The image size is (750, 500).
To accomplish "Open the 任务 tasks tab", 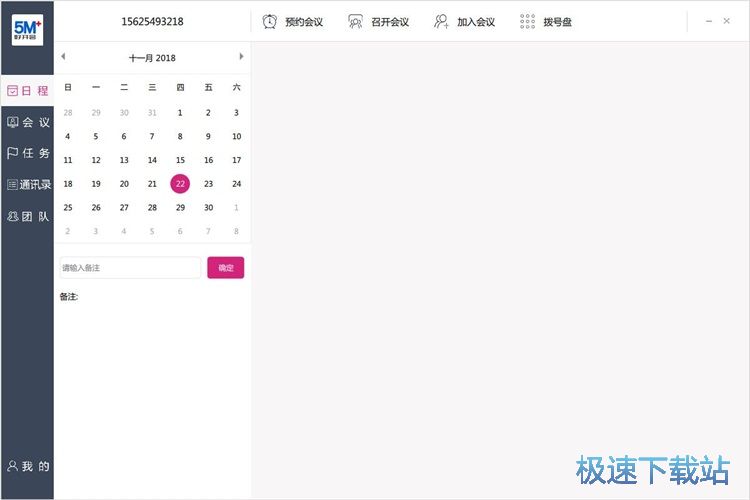I will [27, 153].
